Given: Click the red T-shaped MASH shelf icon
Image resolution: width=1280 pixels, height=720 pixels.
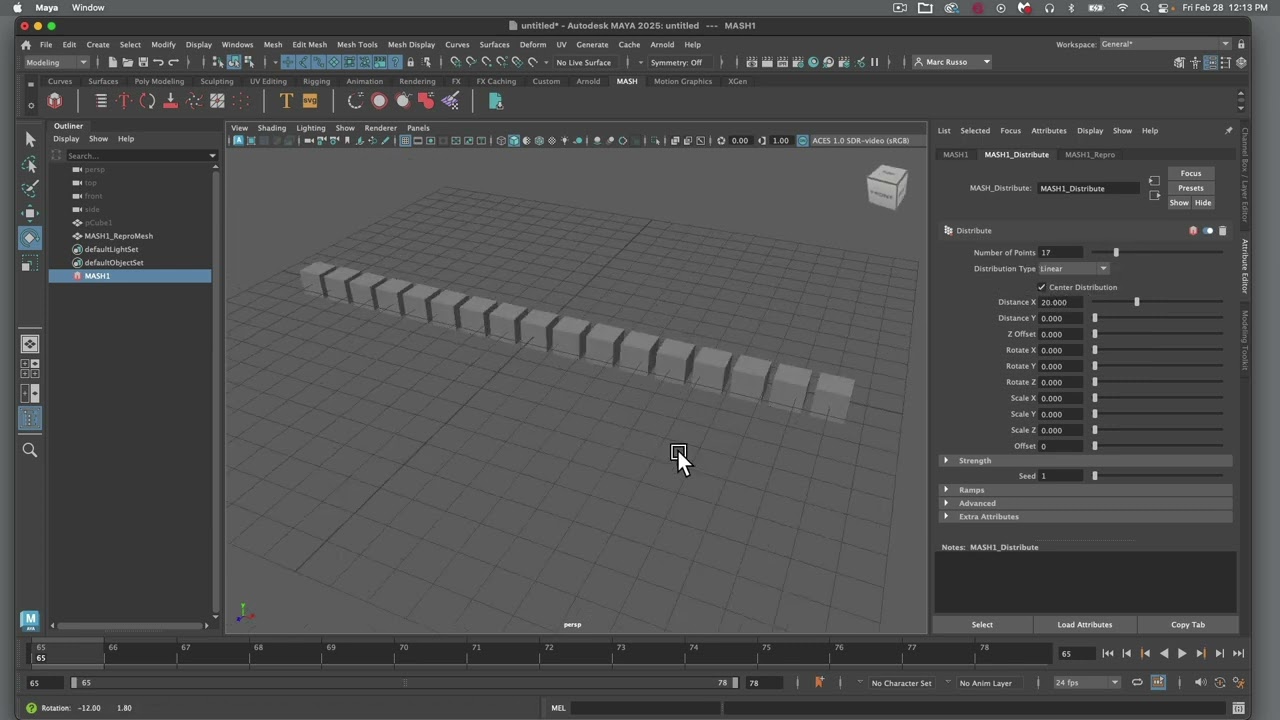Looking at the screenshot, I should tap(124, 100).
